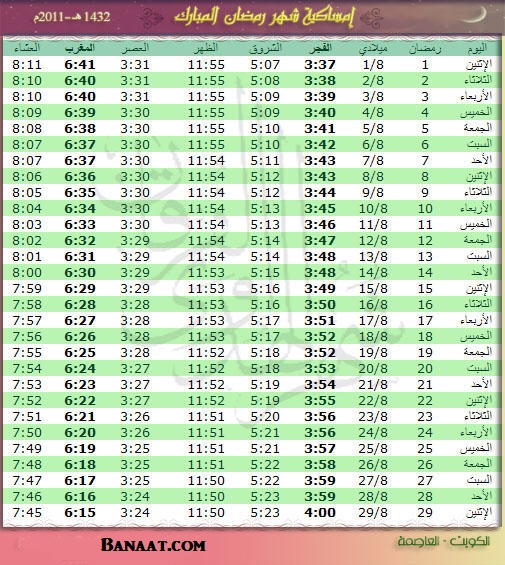Click the ornament left of the title
Screen dimensions: 505x565
(150, 18)
